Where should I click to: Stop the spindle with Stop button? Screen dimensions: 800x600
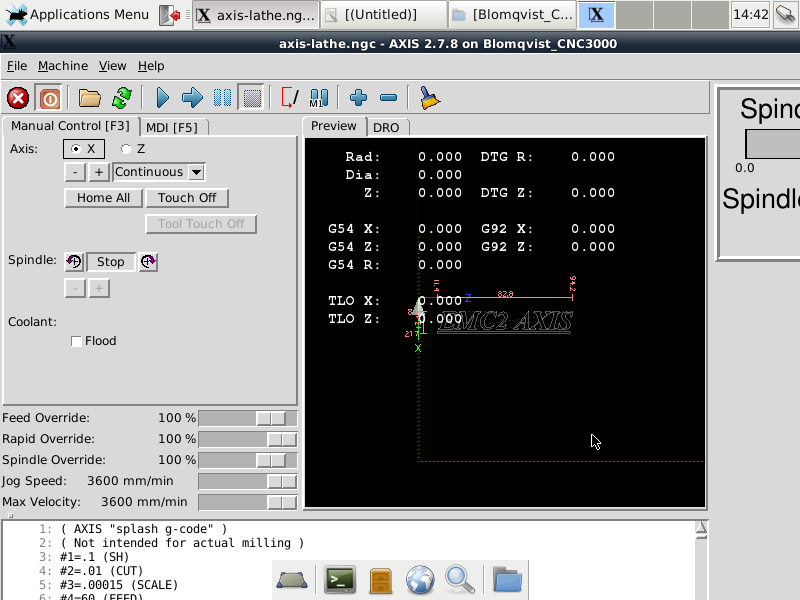[x=111, y=262]
